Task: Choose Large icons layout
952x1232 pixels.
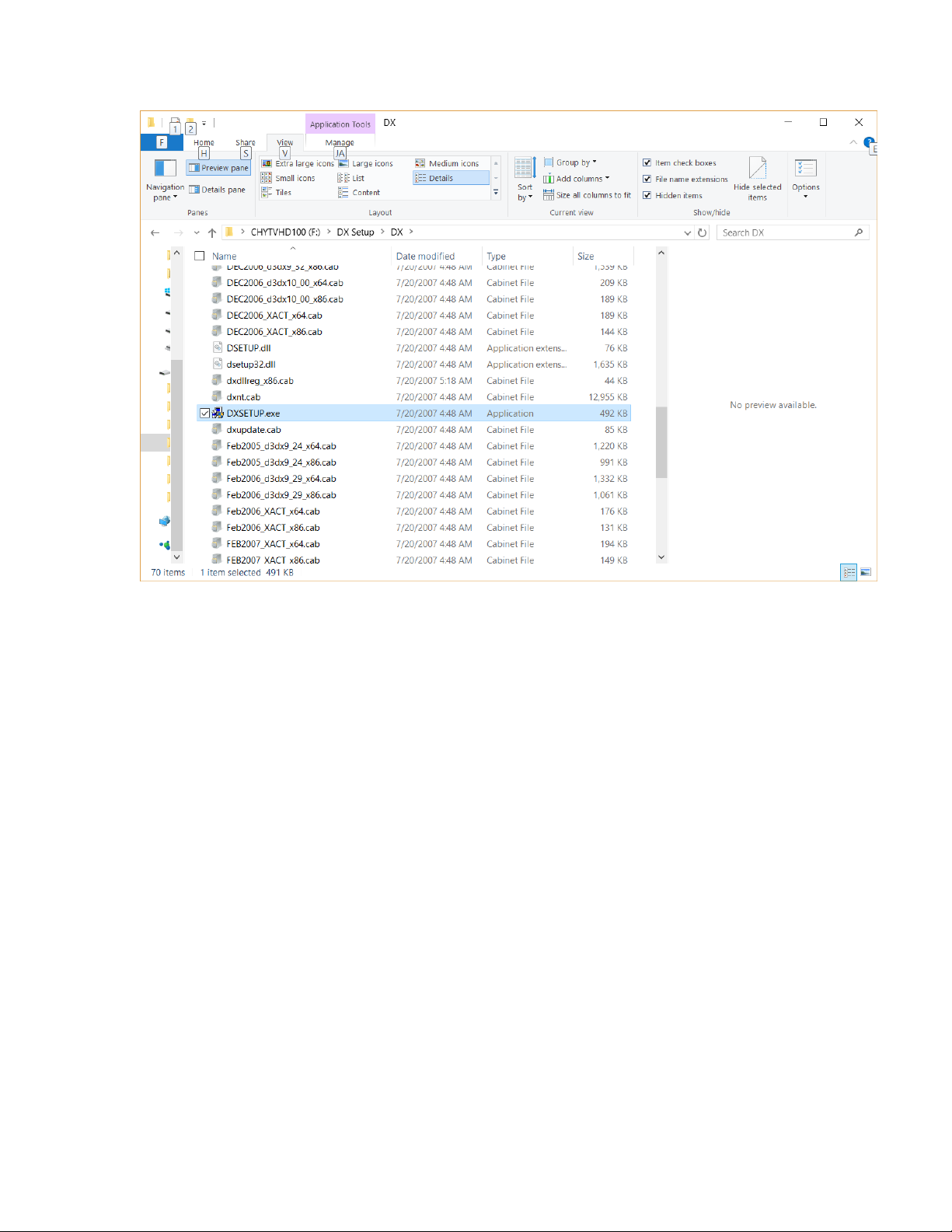Action: coord(365,163)
